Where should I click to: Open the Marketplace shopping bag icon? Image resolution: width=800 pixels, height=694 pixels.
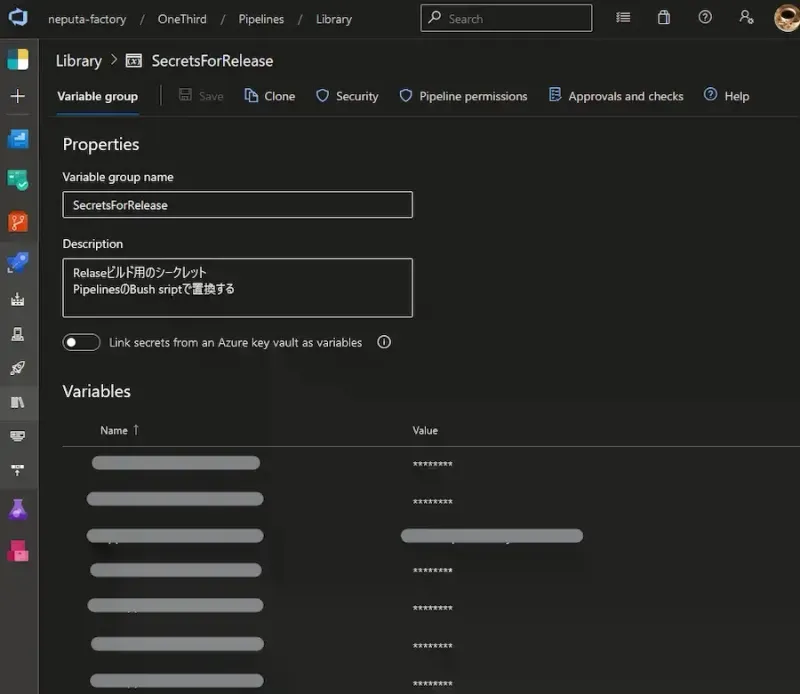664,18
